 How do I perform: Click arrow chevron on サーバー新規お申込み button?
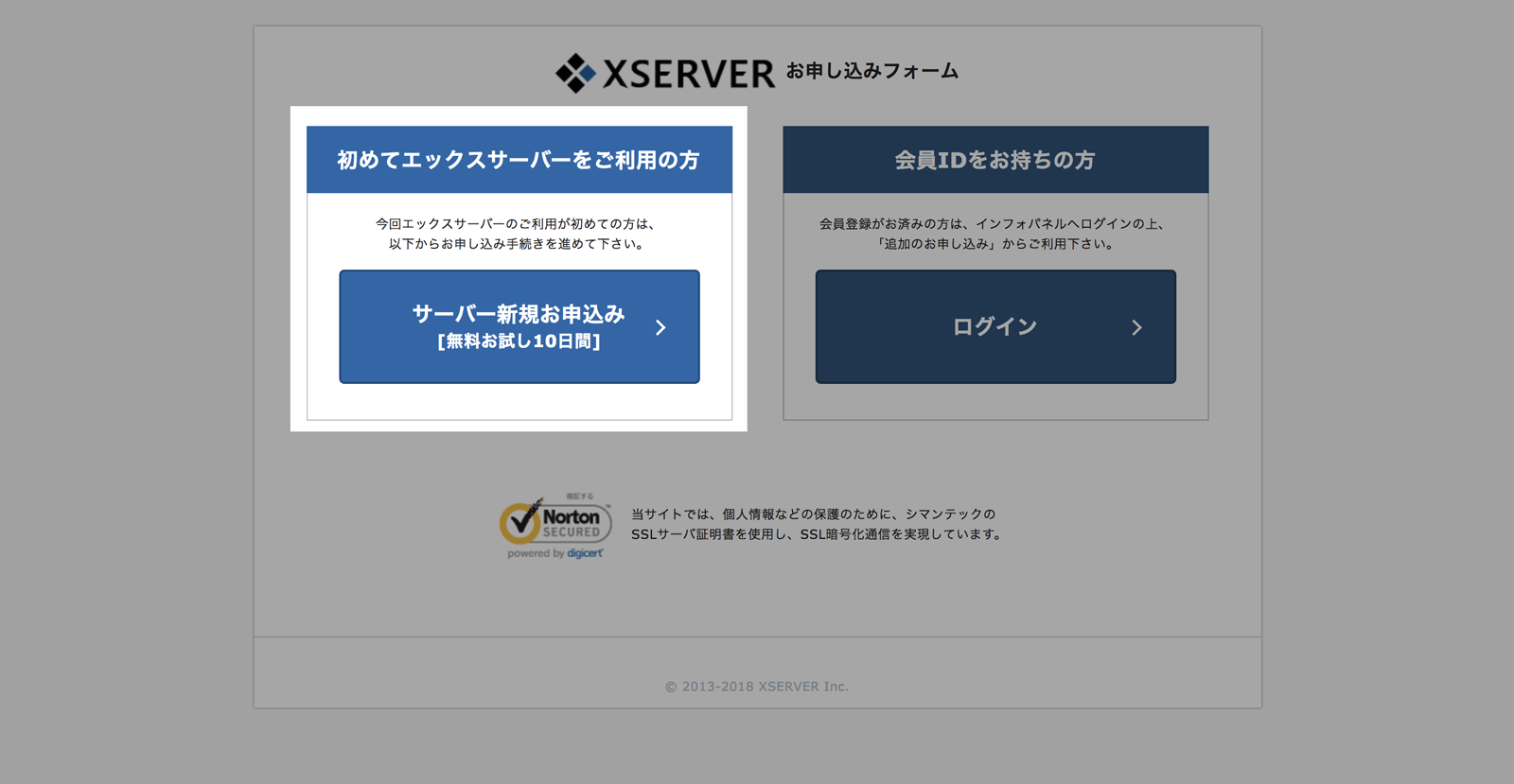coord(660,327)
